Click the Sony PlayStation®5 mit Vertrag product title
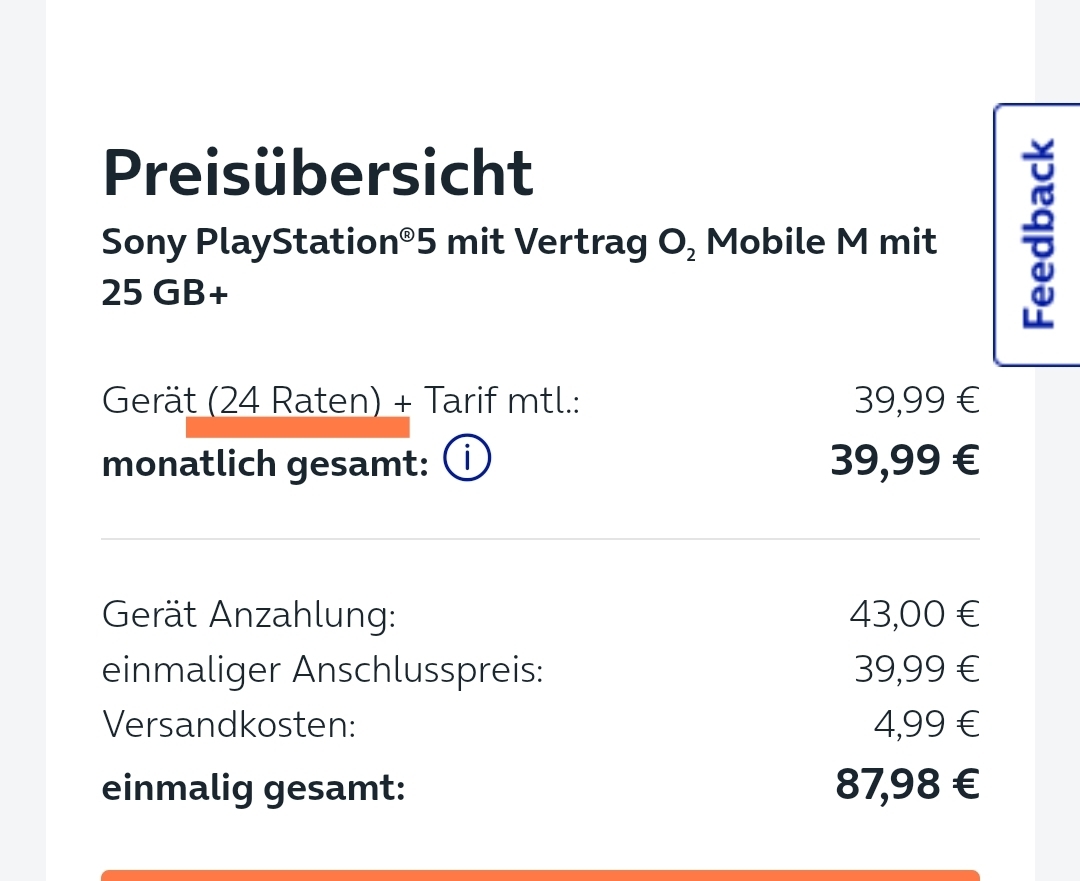Viewport: 1080px width, 881px height. 519,242
